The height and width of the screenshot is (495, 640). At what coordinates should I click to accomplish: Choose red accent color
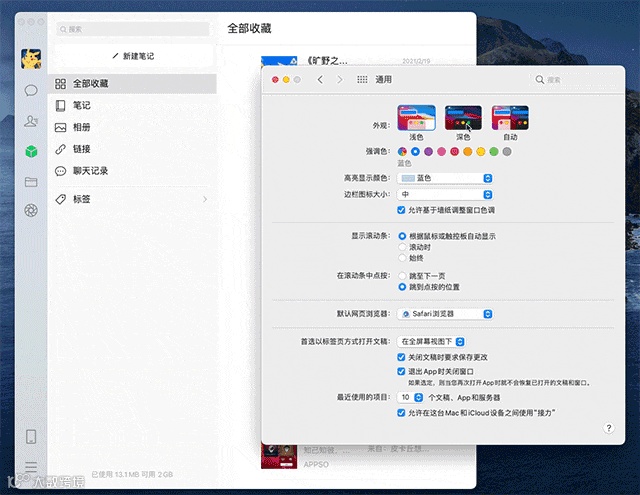click(x=455, y=152)
